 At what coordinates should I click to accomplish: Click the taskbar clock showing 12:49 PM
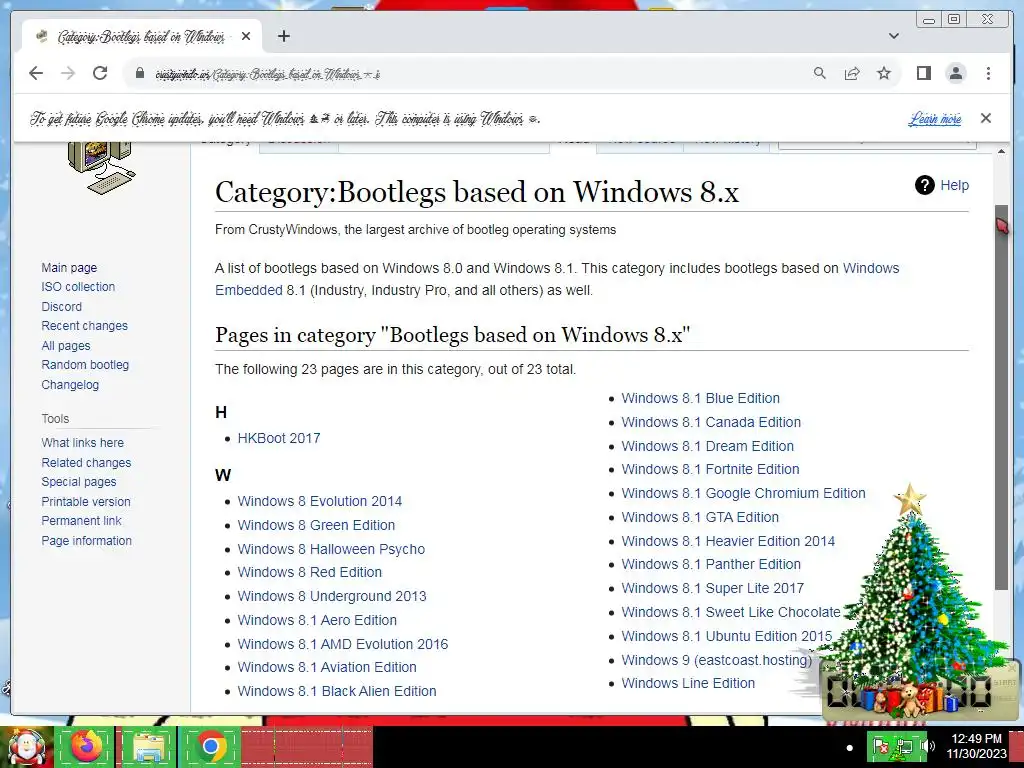[x=976, y=746]
